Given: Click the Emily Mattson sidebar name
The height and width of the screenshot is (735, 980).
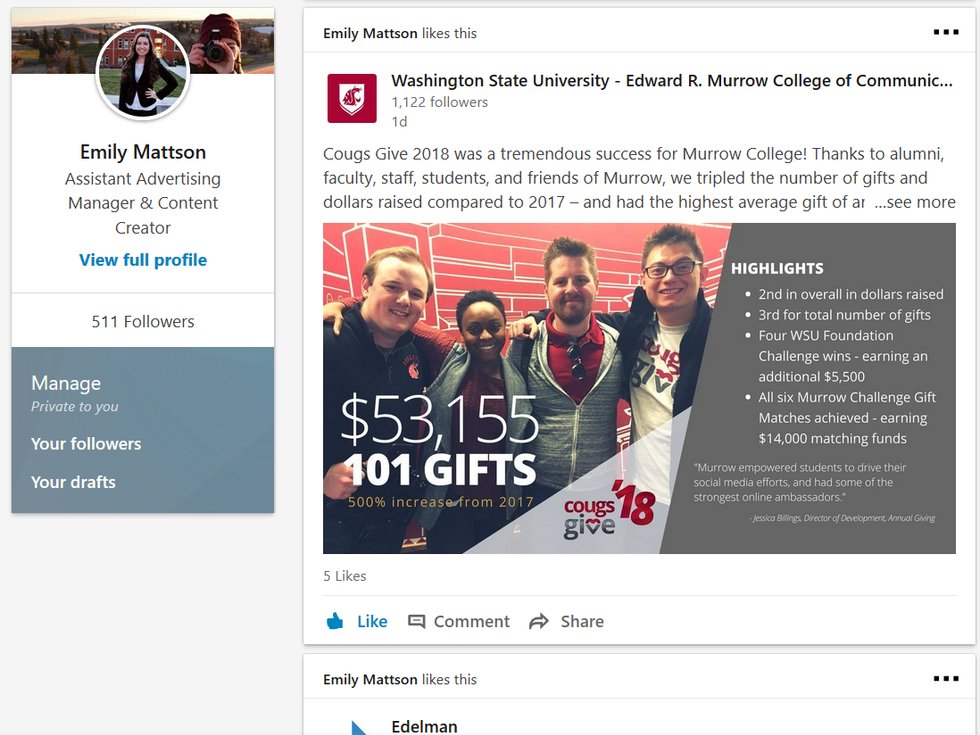Looking at the screenshot, I should tap(143, 152).
